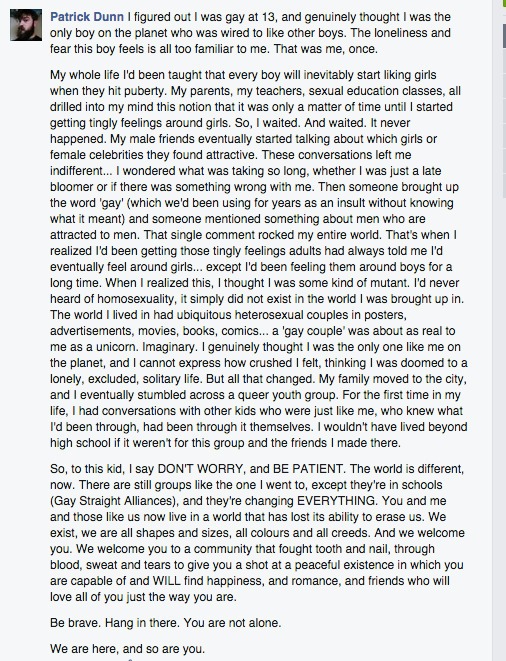This screenshot has width=506, height=661.
Task: Click the closing line 'We are here, and so are you.'
Action: 127,648
